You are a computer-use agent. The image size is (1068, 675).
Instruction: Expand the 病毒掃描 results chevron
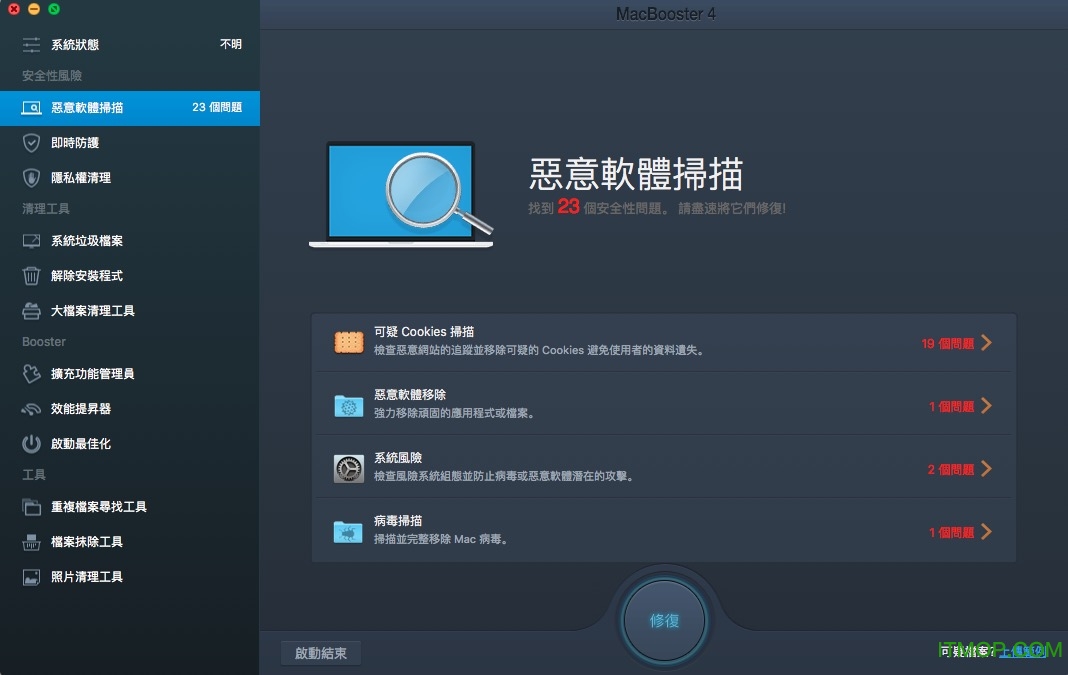click(988, 531)
